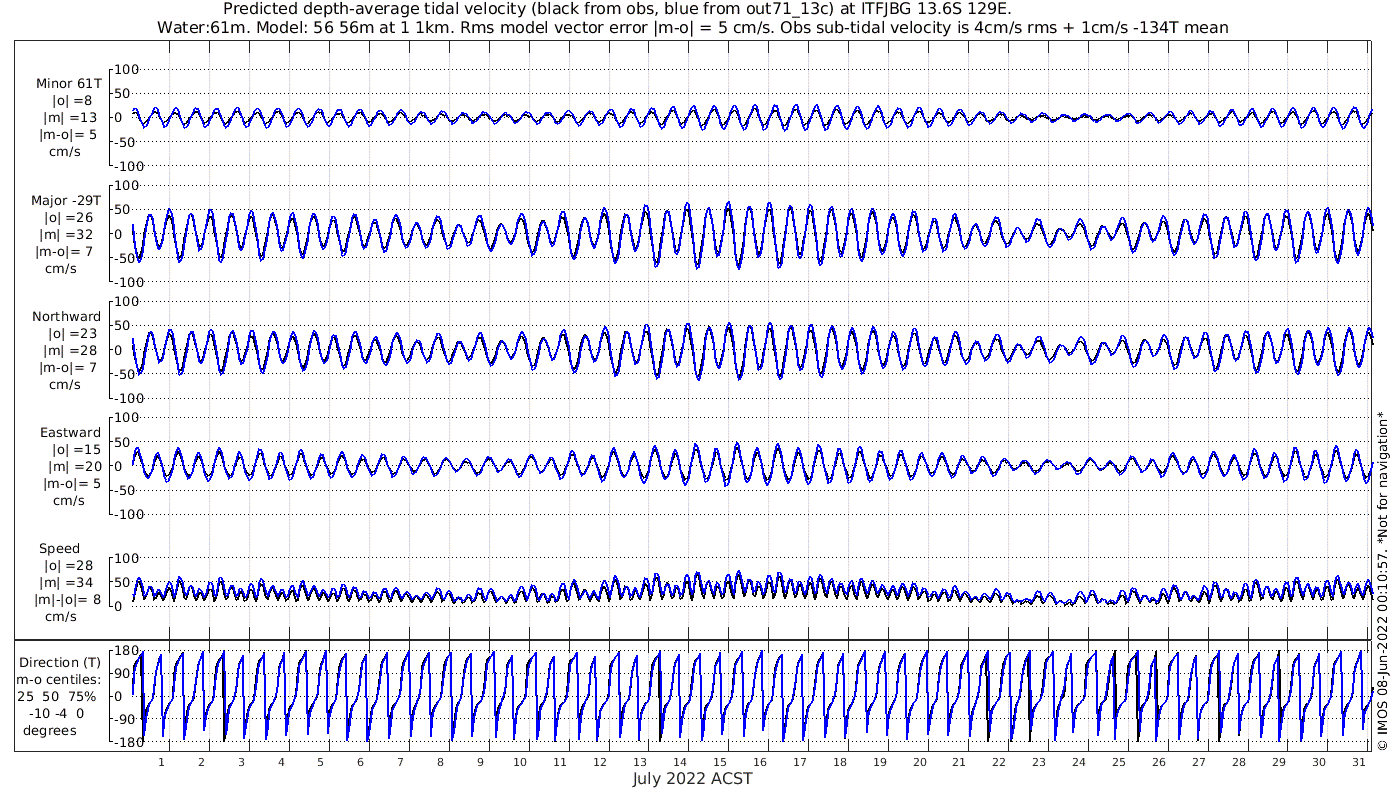This screenshot has height=800, width=1400.
Task: Click the -50 tick of the Eastward panel
Action: pyautogui.click(x=127, y=490)
